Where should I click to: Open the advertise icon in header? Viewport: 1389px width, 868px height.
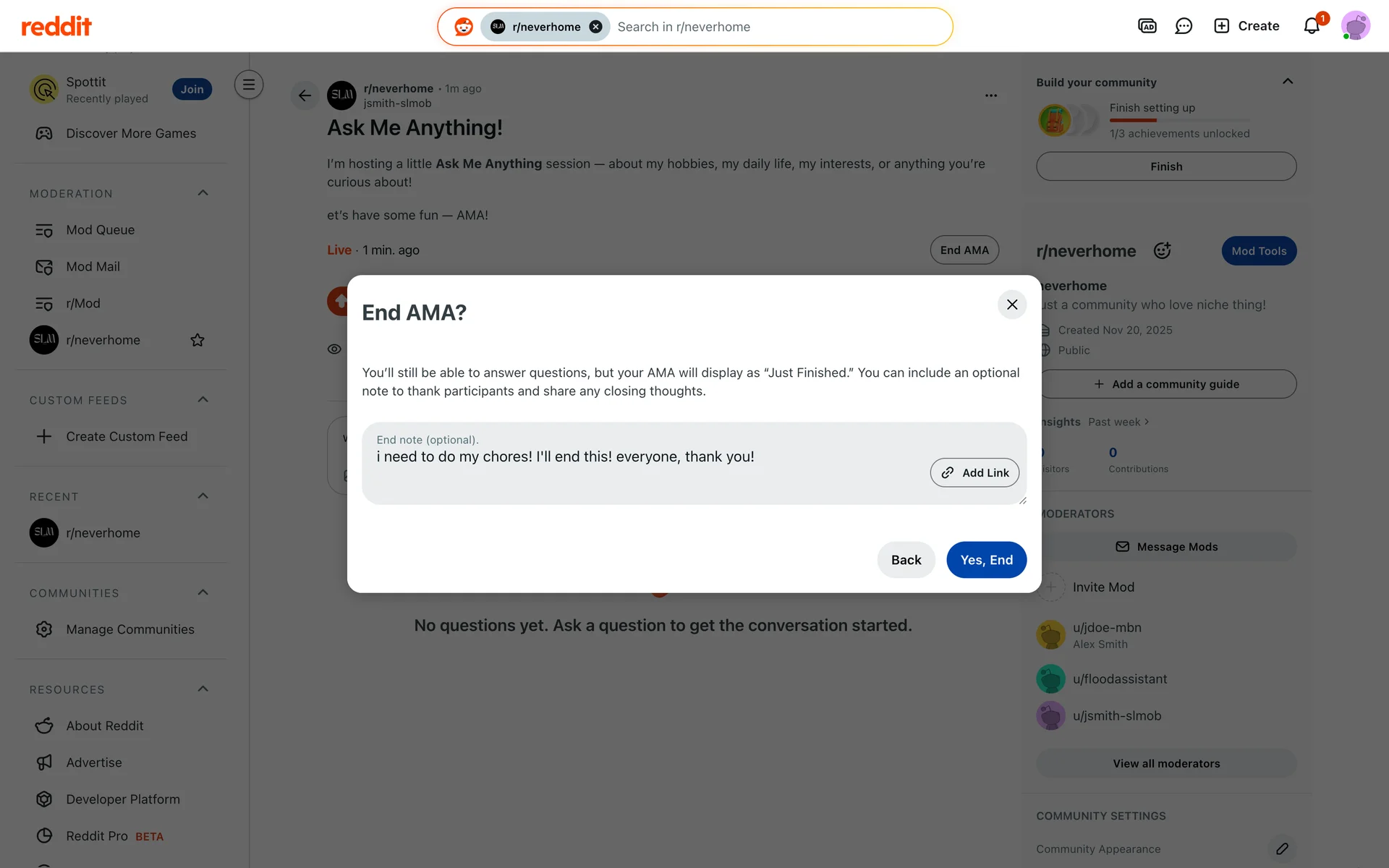[x=1147, y=26]
